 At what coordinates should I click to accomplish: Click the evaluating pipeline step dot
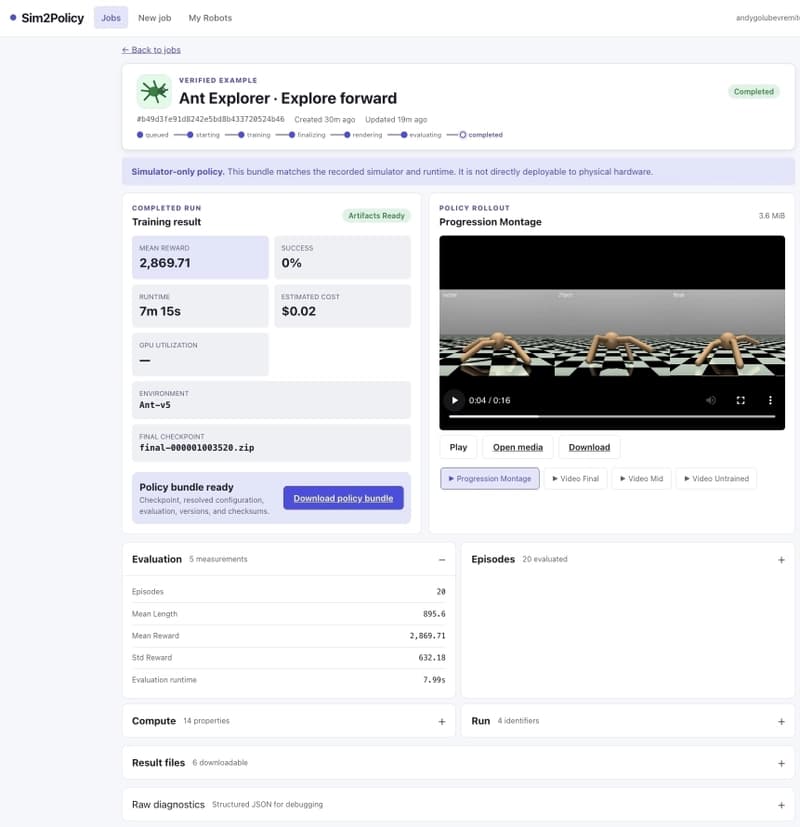click(404, 134)
